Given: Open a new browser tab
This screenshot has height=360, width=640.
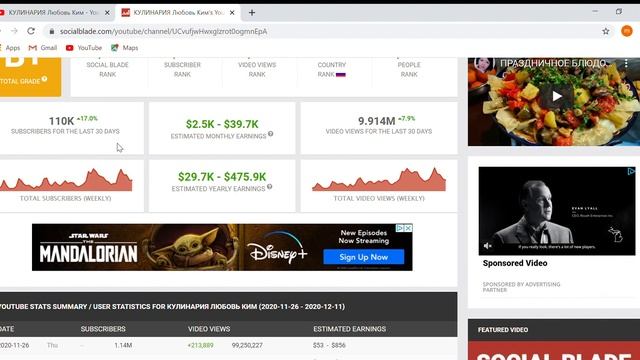Looking at the screenshot, I should [252, 13].
